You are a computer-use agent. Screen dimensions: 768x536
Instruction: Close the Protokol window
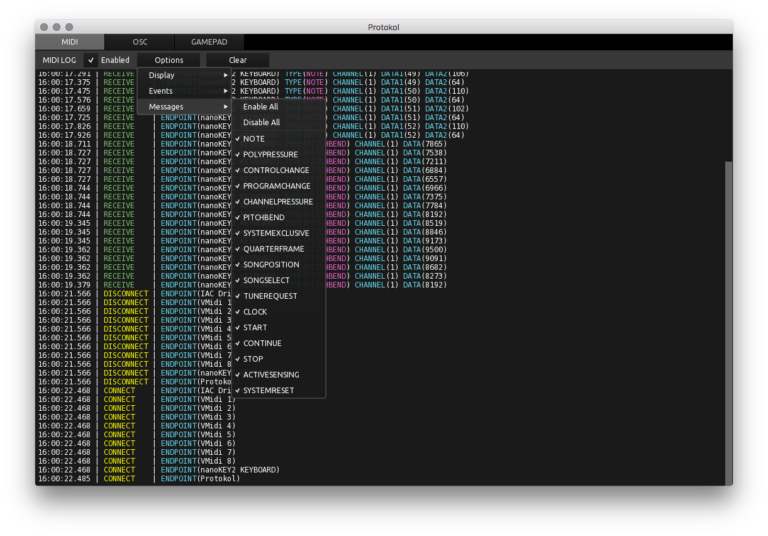point(44,27)
